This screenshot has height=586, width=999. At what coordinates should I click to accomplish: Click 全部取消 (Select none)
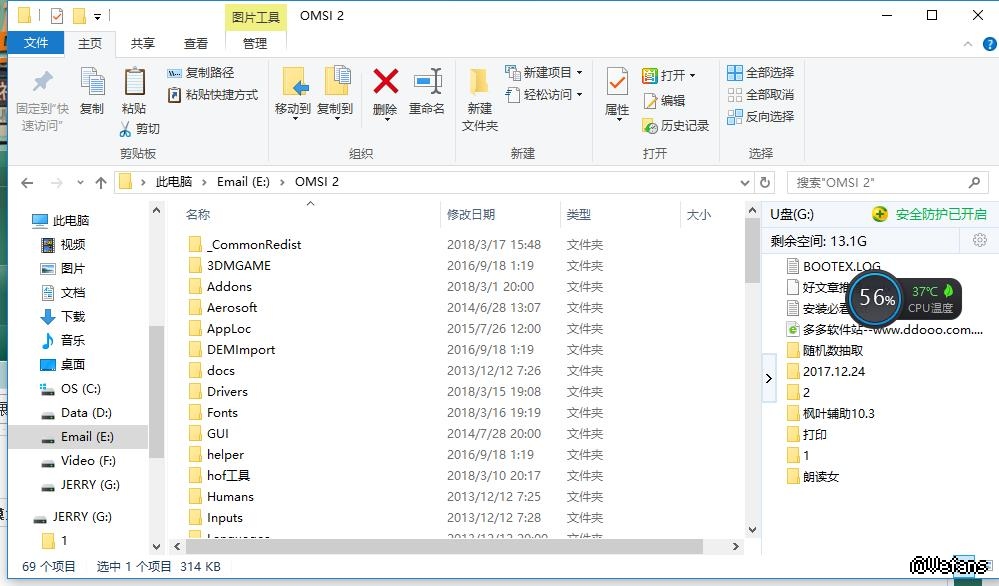(x=761, y=95)
